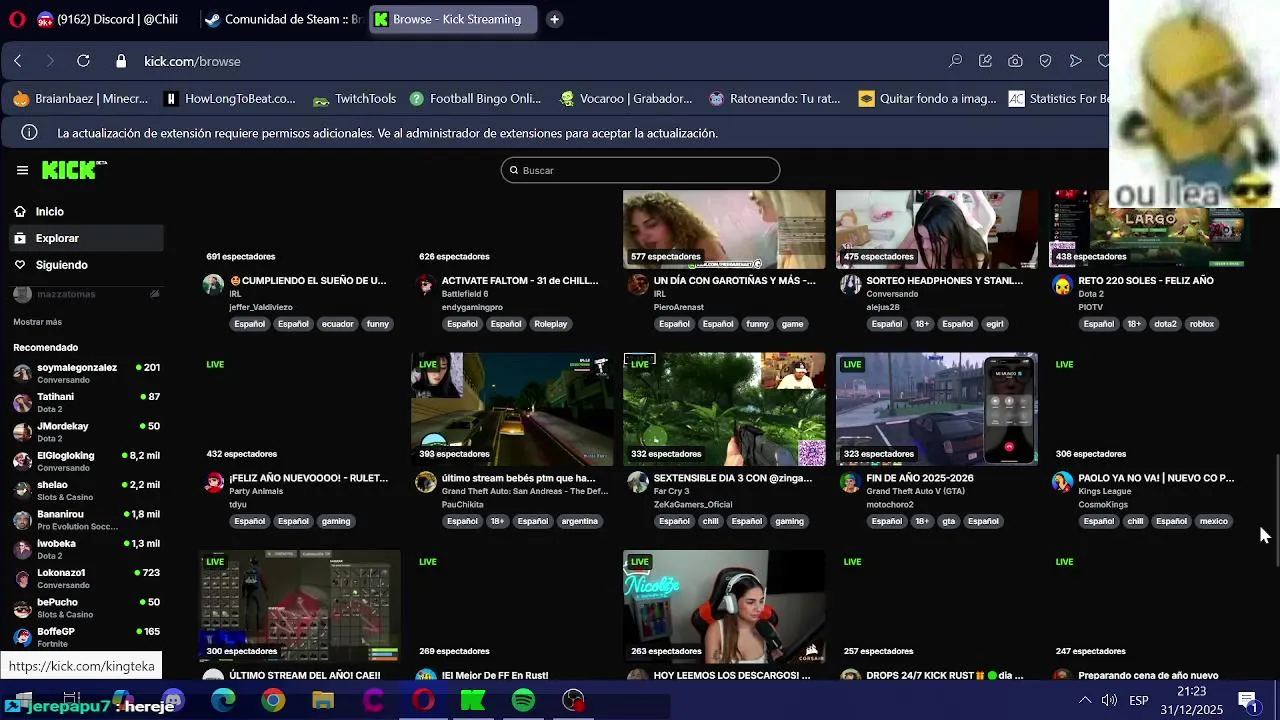The width and height of the screenshot is (1280, 720).
Task: Open SORTEO HEADPHONES stream title
Action: (944, 281)
